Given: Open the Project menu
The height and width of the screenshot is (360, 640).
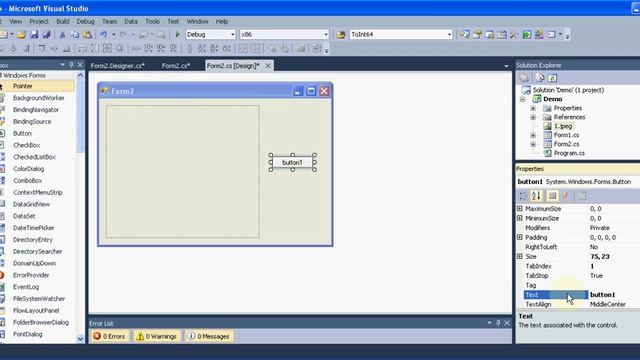Looking at the screenshot, I should coord(39,21).
